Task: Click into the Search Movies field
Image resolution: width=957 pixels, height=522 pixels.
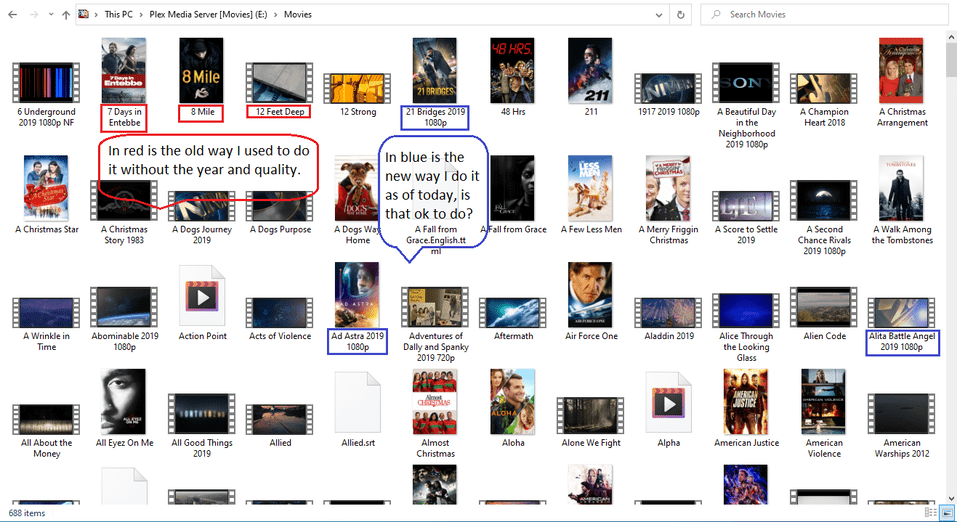Action: (x=824, y=15)
